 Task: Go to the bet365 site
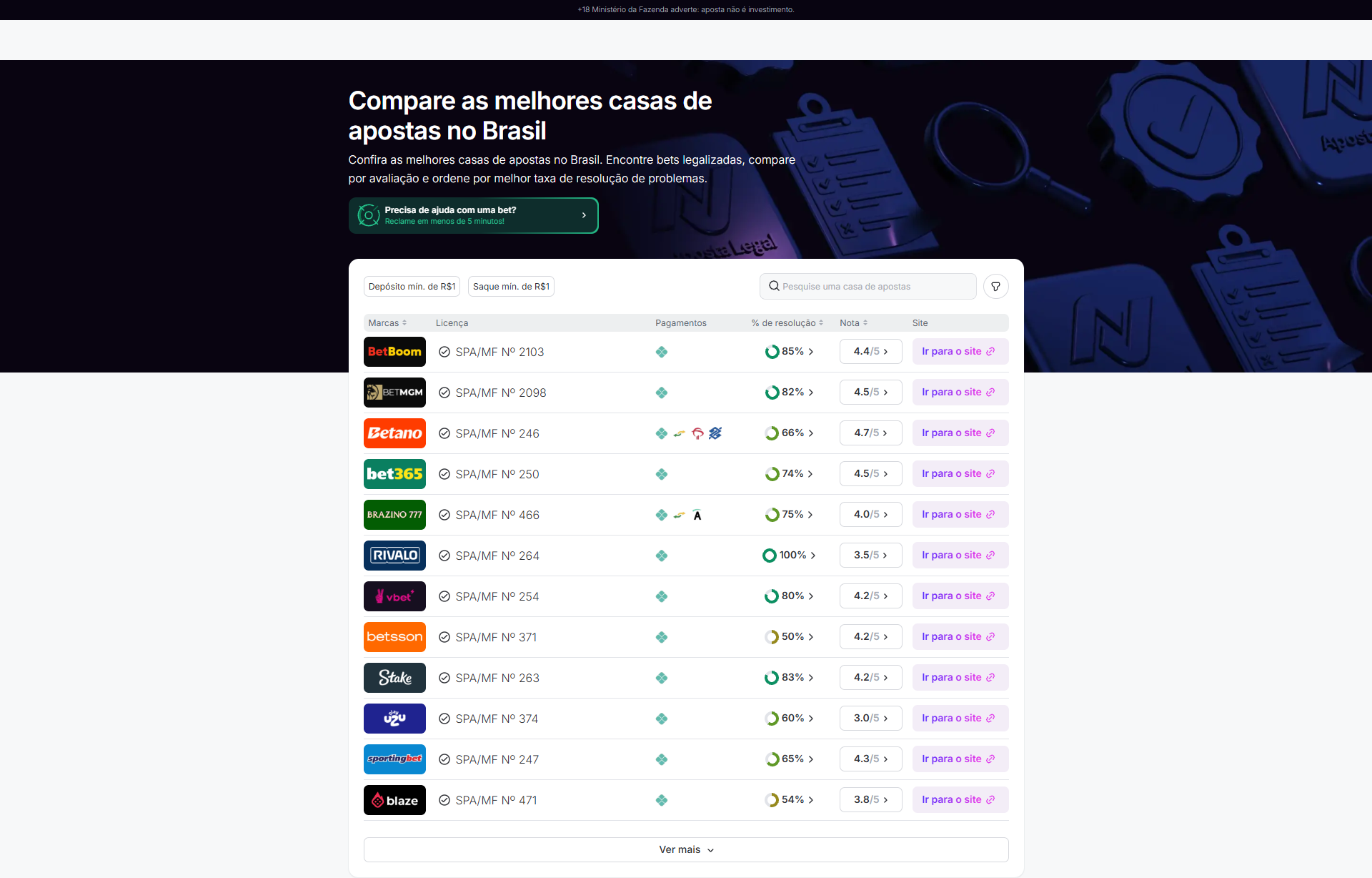pos(960,474)
